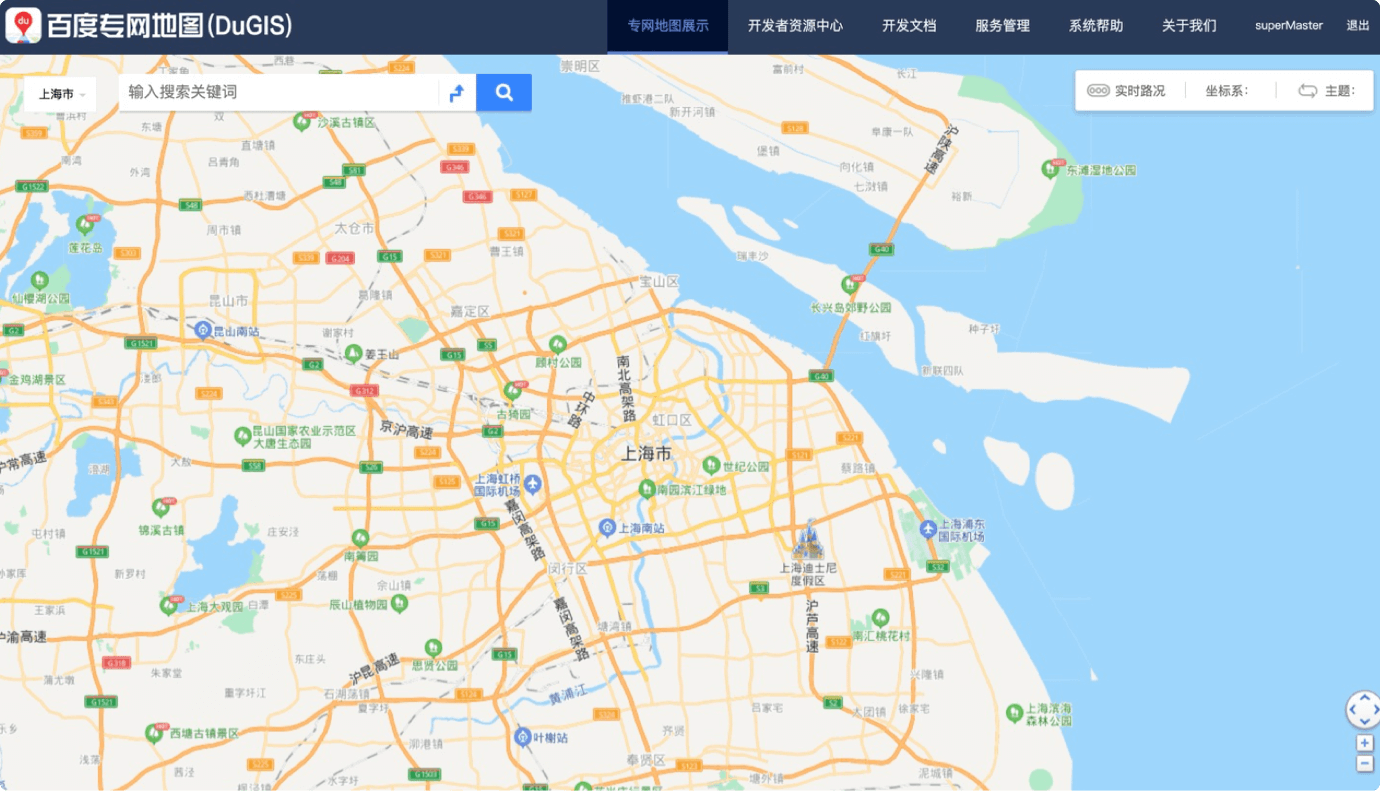Viewport: 1380px width, 792px height.
Task: Open the 上海市 city selector dropdown
Action: click(x=61, y=94)
